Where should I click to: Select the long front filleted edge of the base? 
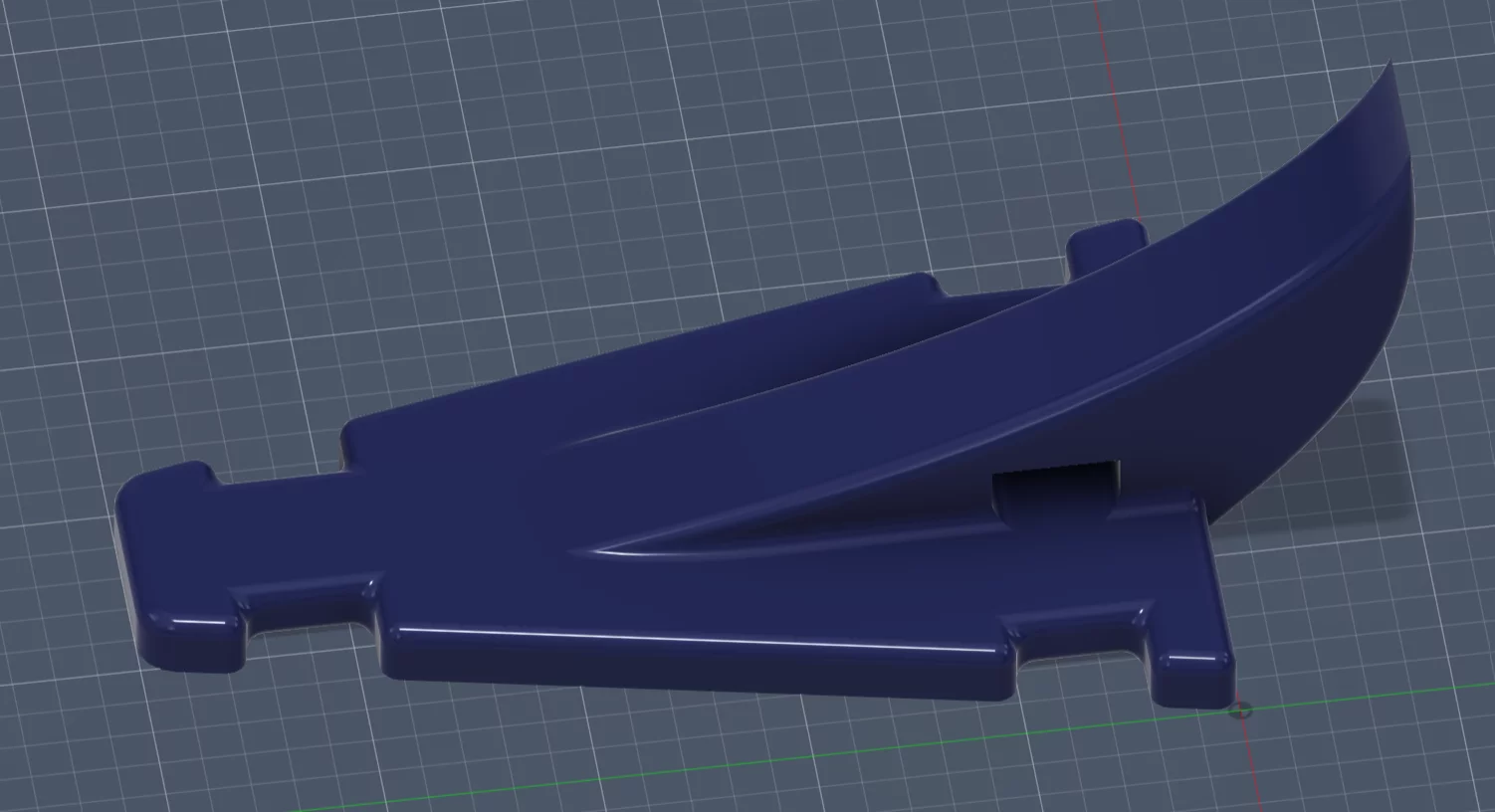click(697, 640)
